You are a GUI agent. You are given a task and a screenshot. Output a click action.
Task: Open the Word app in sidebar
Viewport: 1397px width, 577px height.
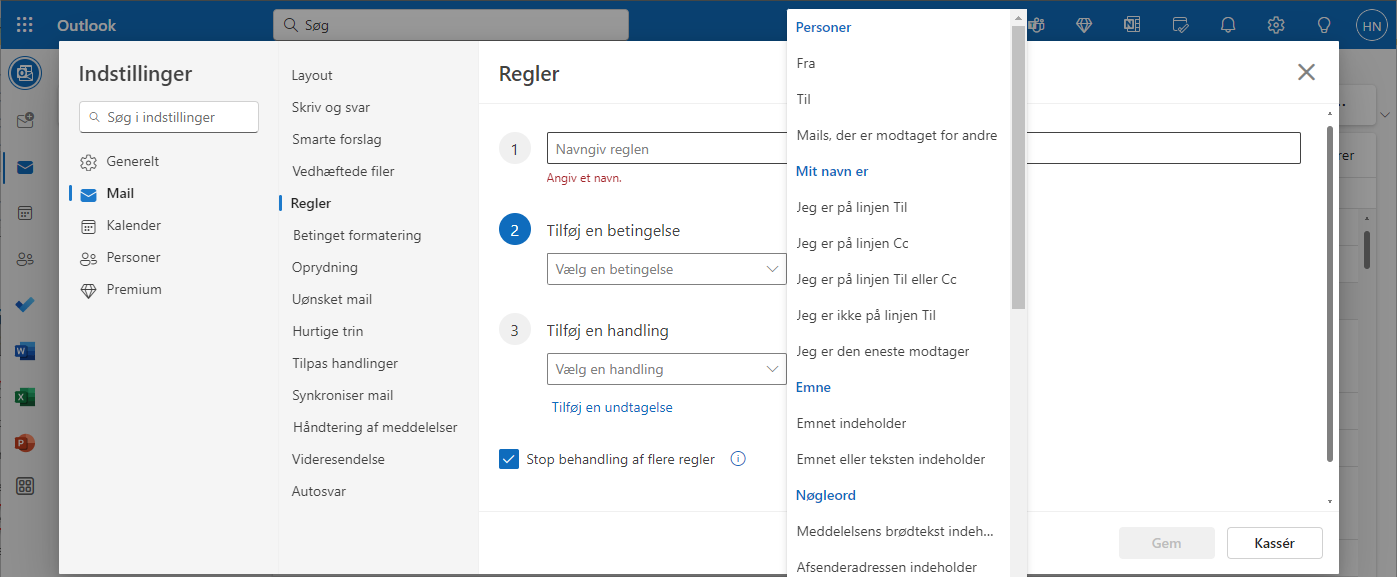coord(25,351)
